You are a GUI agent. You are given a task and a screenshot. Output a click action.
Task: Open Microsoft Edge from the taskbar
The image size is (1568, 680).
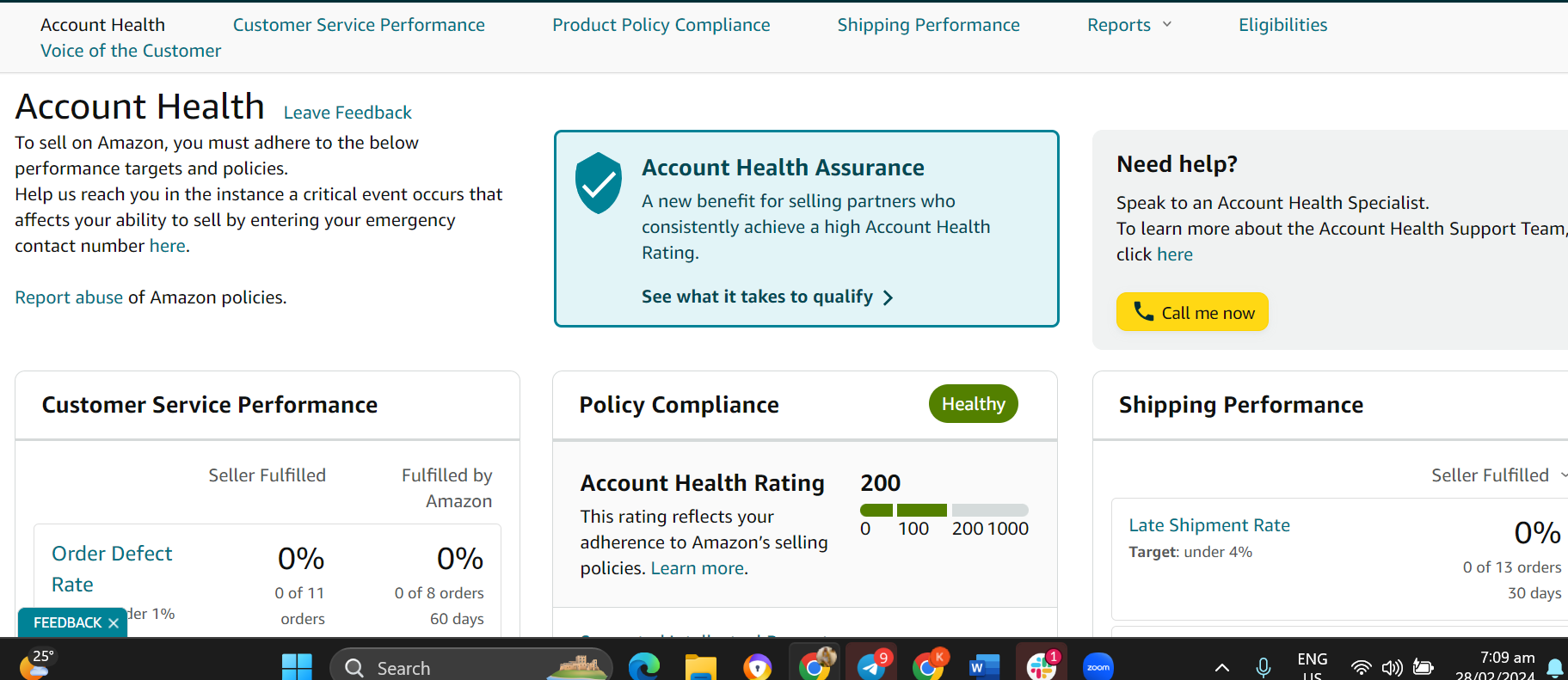[x=643, y=666]
